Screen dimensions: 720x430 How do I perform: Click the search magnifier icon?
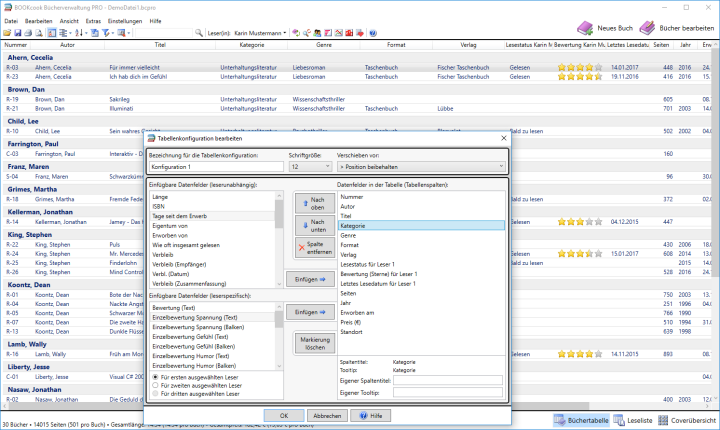click(200, 33)
